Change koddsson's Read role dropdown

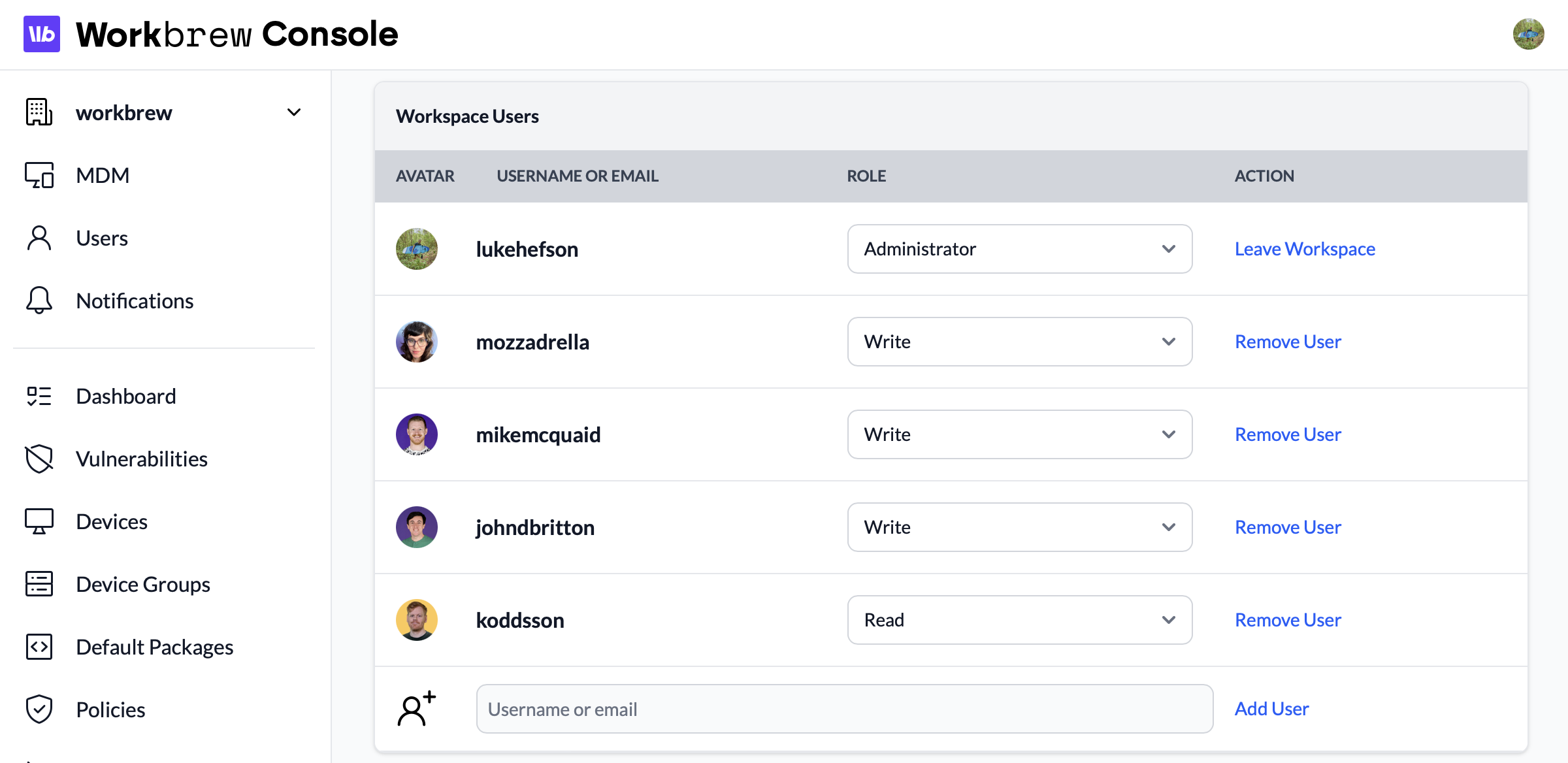pos(1019,620)
